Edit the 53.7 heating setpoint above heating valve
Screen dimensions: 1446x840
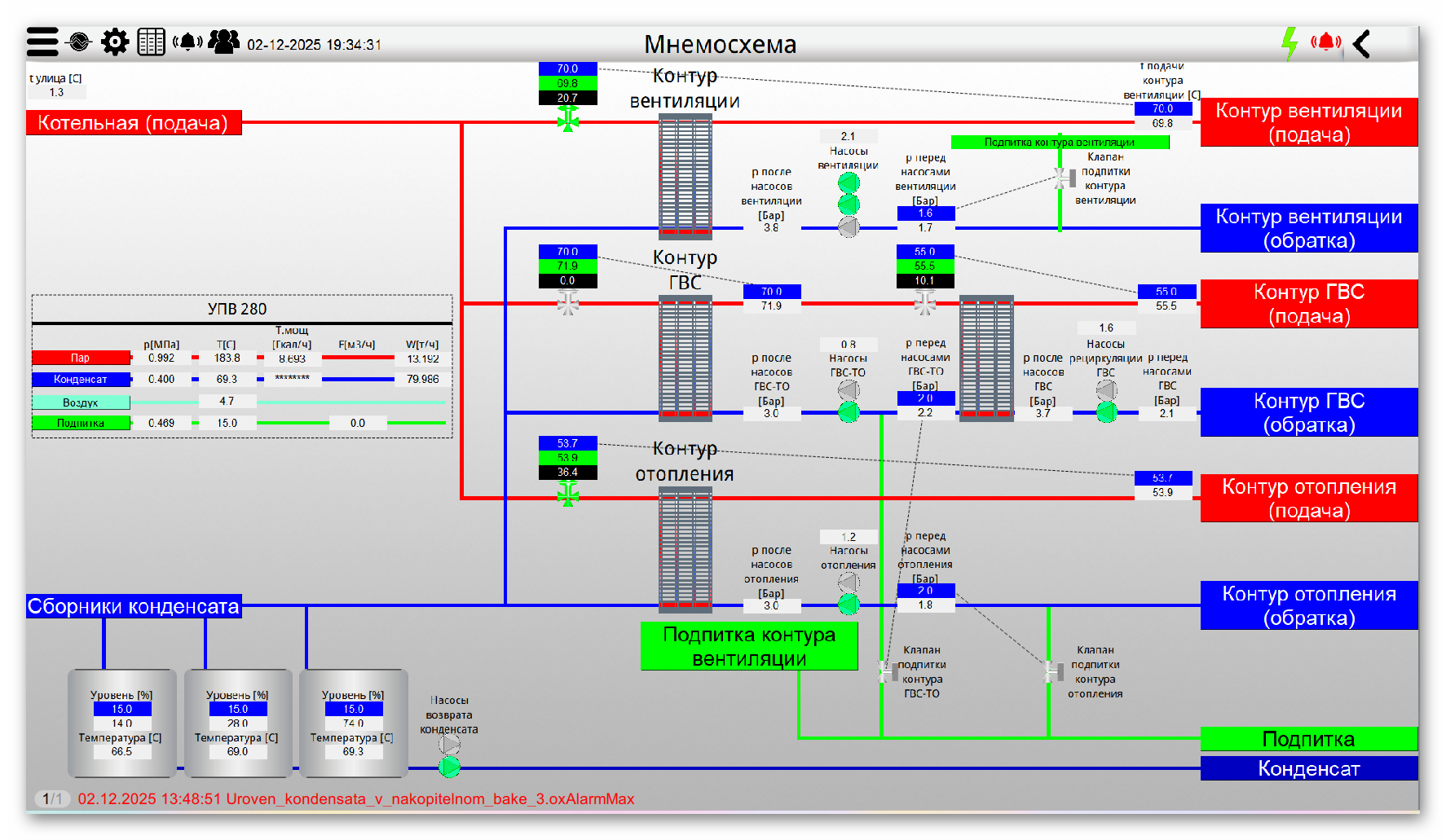pyautogui.click(x=567, y=443)
